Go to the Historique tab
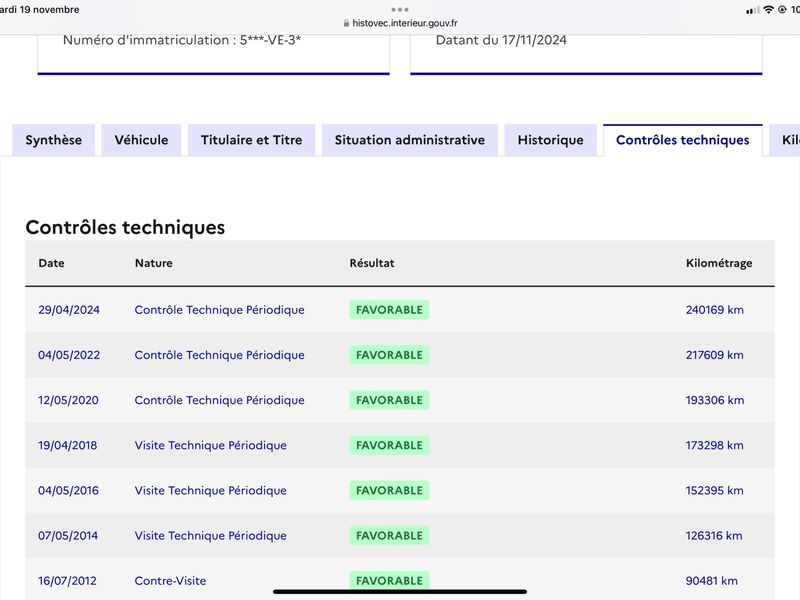Screen dimensions: 800x600 click(x=551, y=140)
